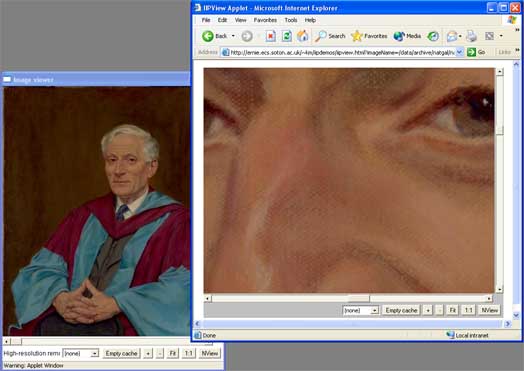This screenshot has height=371, width=524.
Task: Open the (none) dropdown in the IPView Applet
Action: tap(361, 311)
